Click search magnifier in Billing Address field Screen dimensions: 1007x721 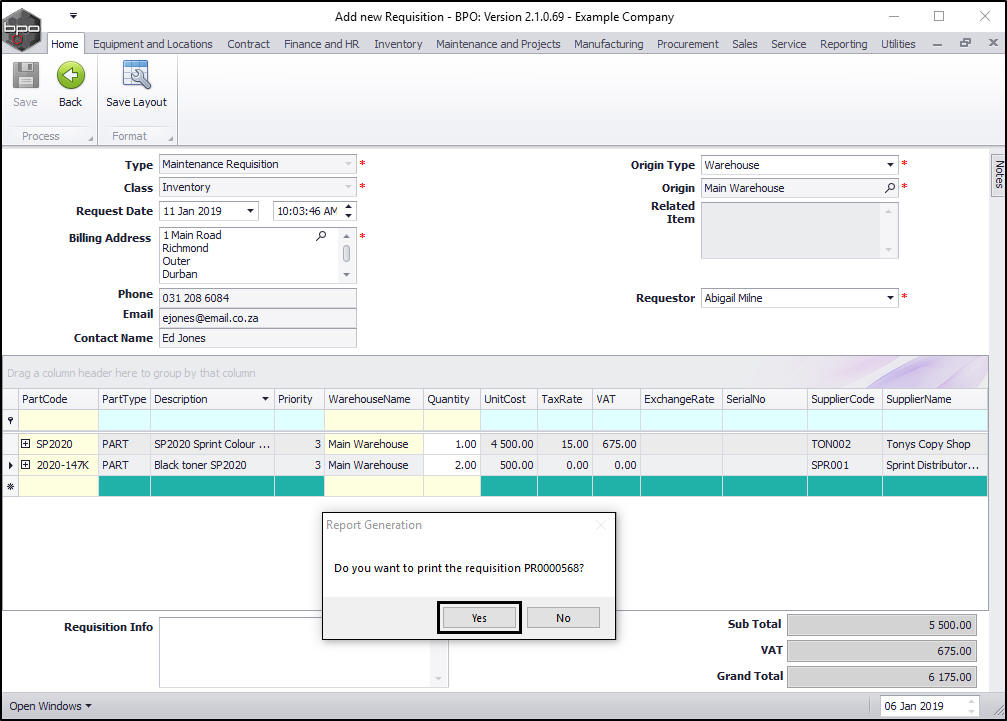(321, 236)
